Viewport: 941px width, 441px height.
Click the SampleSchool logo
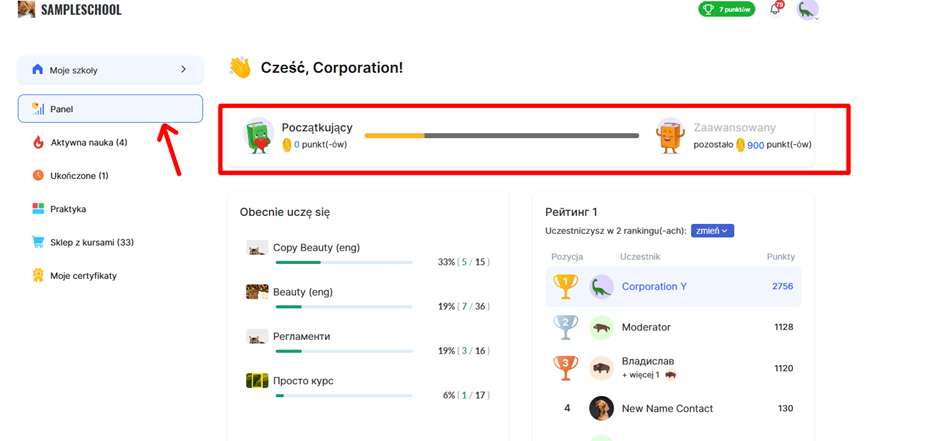[x=71, y=10]
